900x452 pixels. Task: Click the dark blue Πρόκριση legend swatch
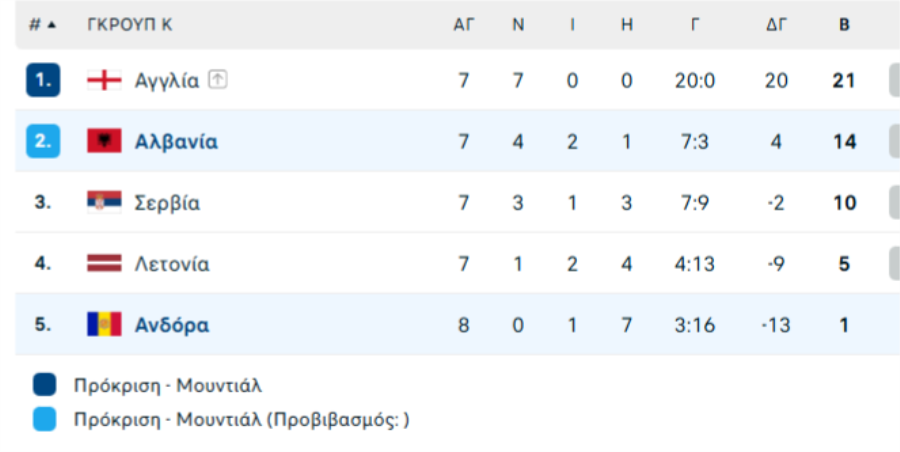[44, 385]
